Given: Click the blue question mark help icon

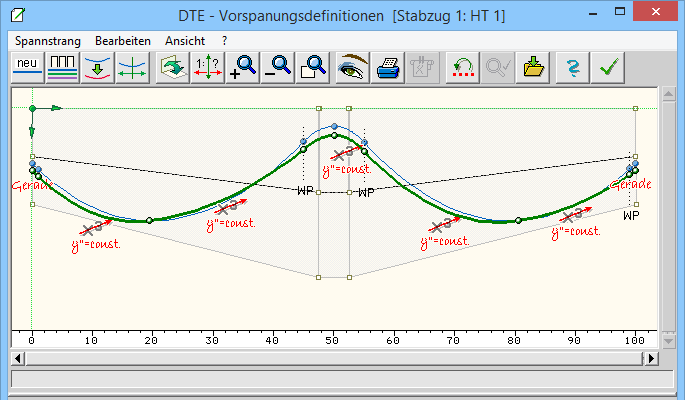Looking at the screenshot, I should pyautogui.click(x=572, y=67).
